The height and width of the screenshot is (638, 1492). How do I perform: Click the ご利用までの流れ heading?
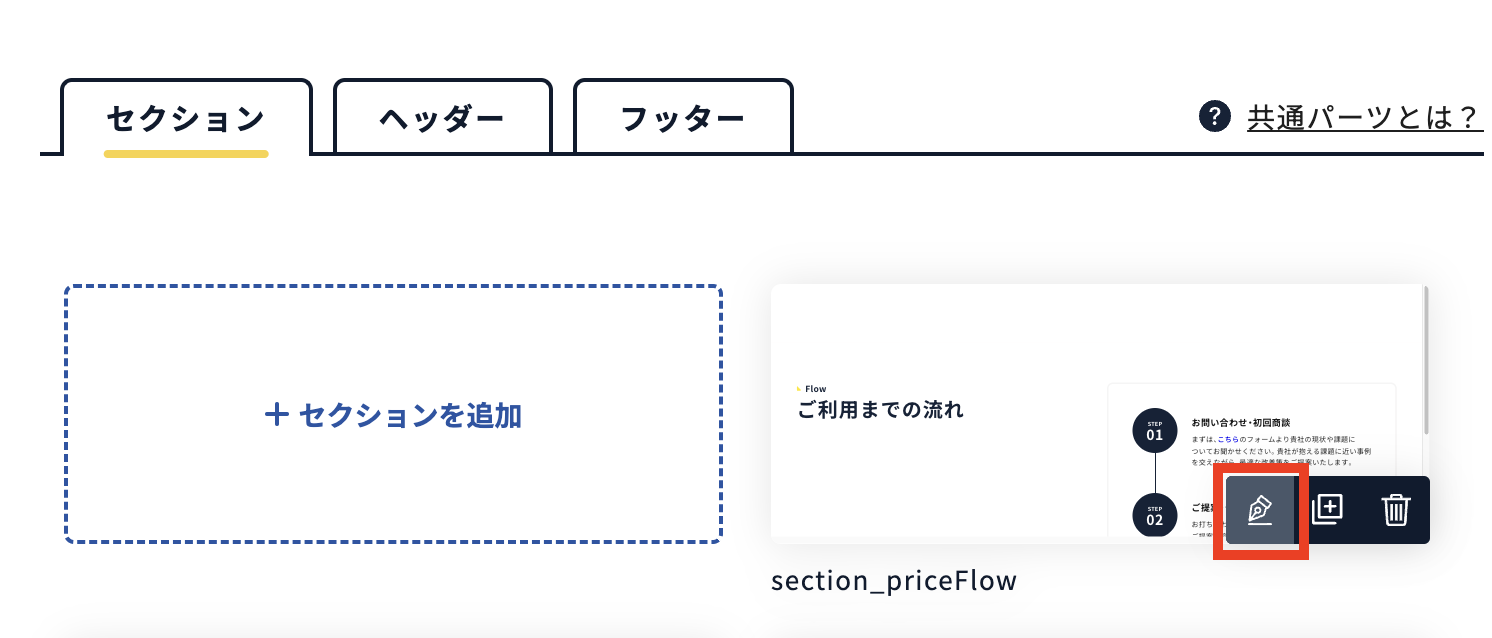[x=880, y=409]
